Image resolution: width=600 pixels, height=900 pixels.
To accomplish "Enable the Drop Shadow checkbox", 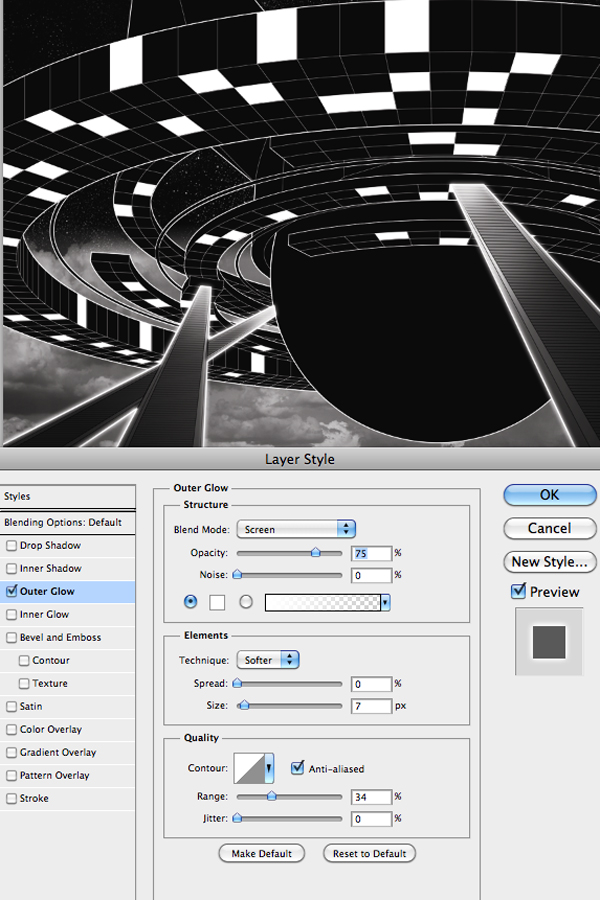I will tap(11, 545).
